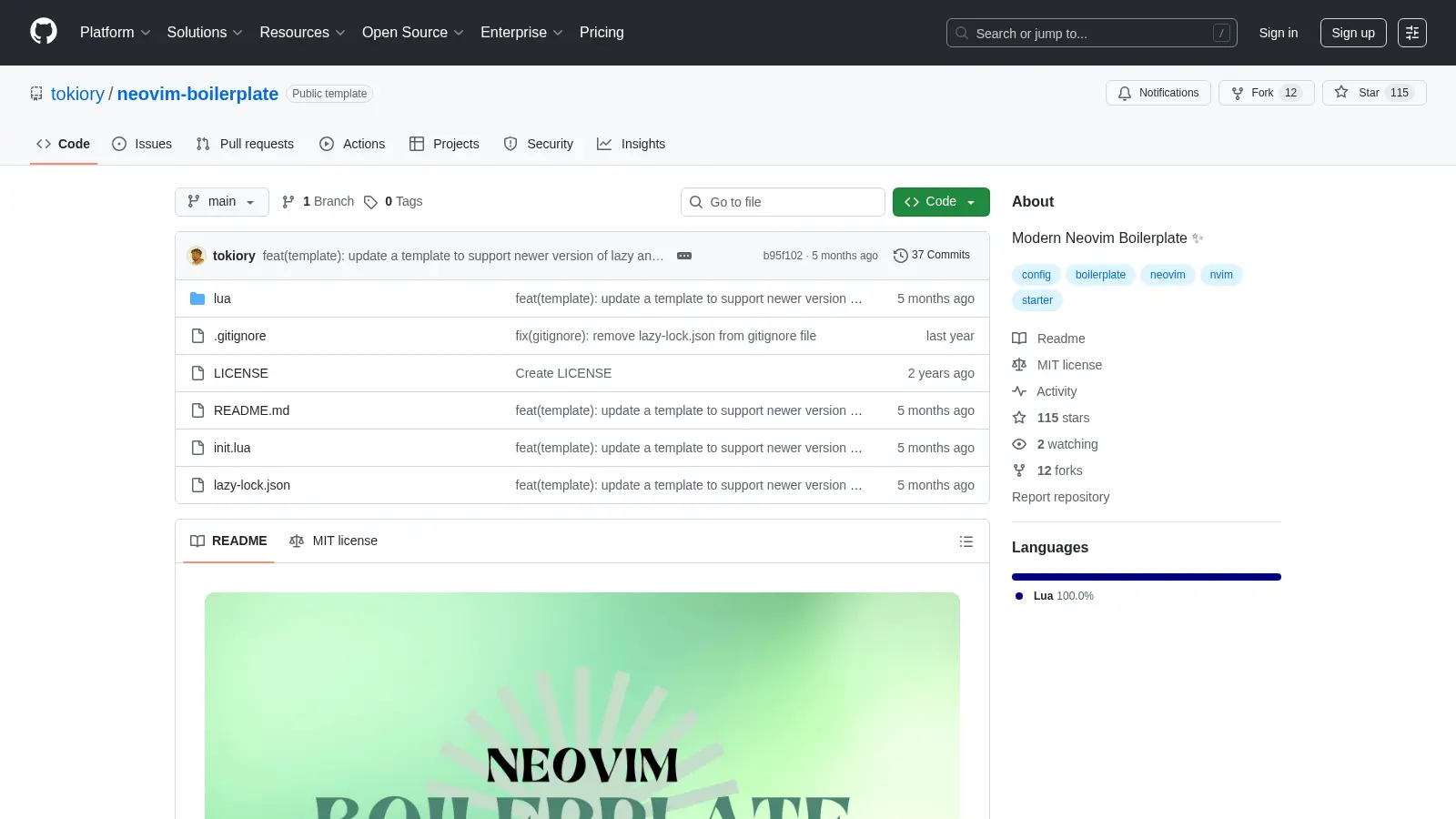Screen dimensions: 1456x819
Task: Click the branch icon beside 1 Branch
Action: click(x=288, y=202)
